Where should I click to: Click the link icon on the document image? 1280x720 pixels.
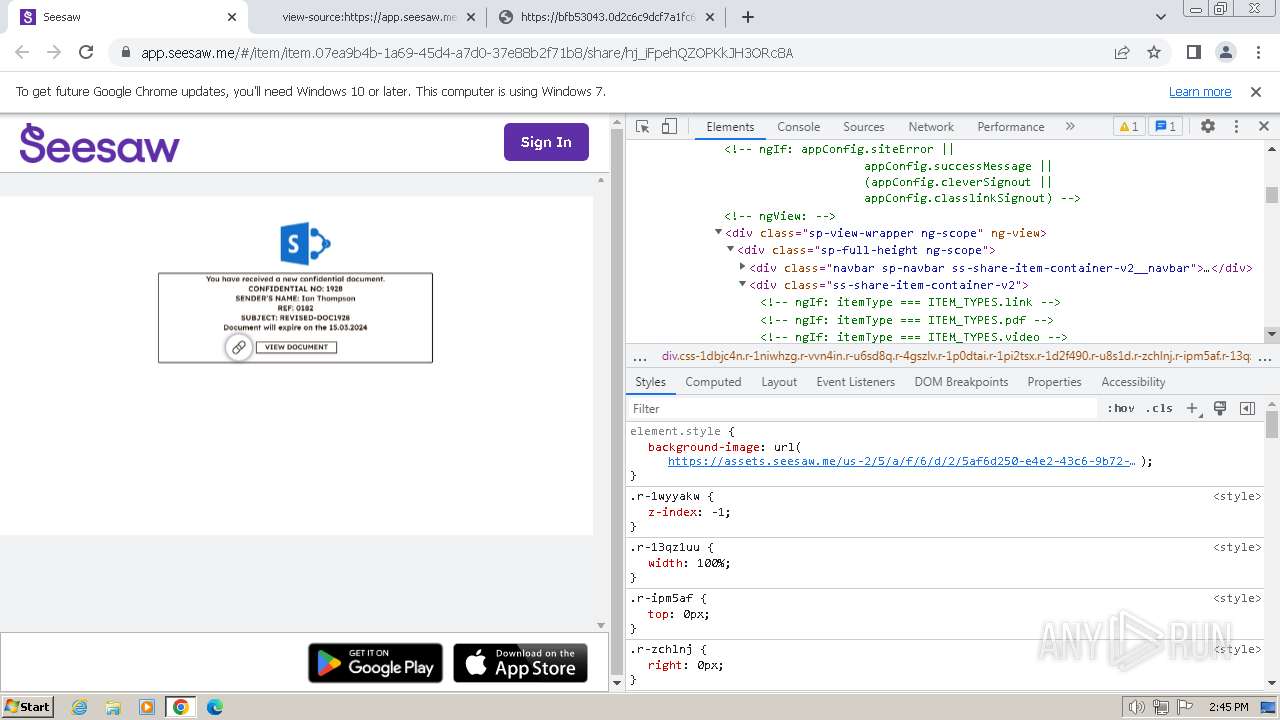tap(238, 347)
